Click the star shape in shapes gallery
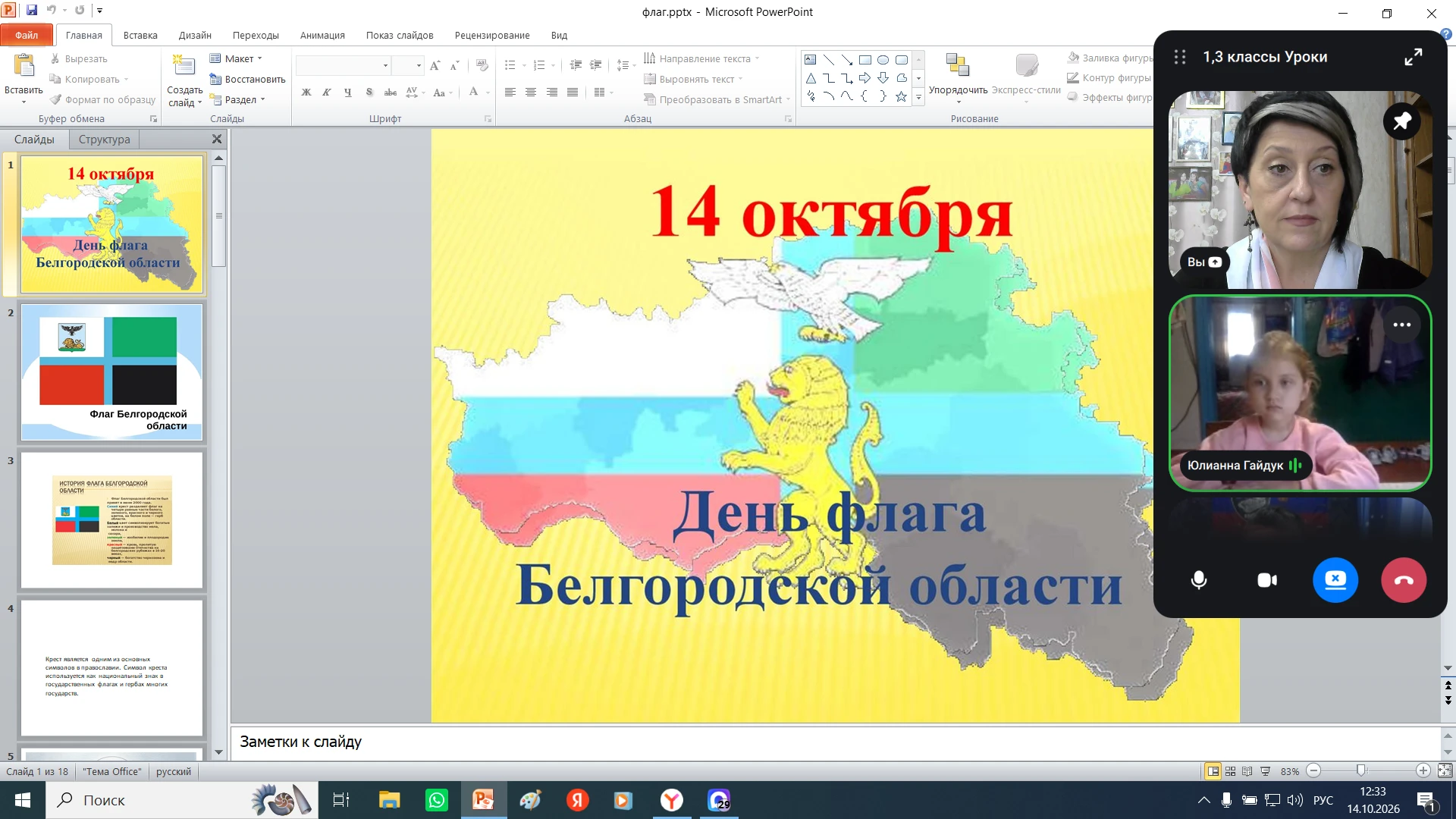 pos(901,96)
